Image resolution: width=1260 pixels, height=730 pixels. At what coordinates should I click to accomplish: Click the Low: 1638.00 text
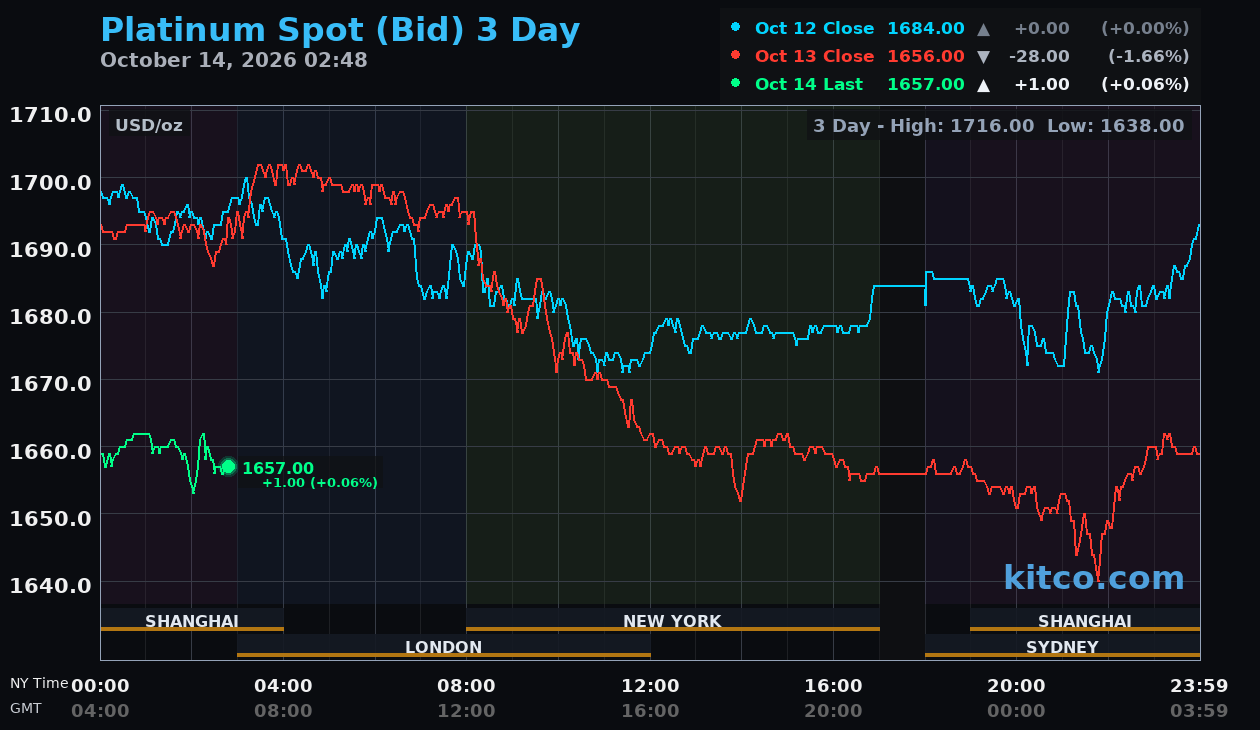[x=1115, y=126]
